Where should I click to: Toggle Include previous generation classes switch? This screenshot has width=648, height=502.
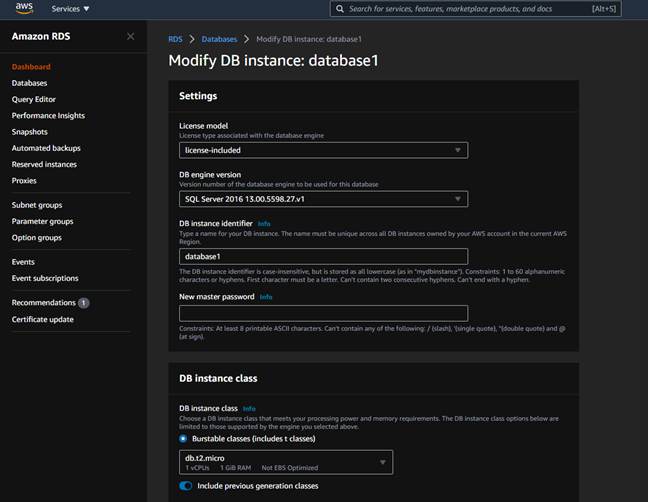[186, 486]
